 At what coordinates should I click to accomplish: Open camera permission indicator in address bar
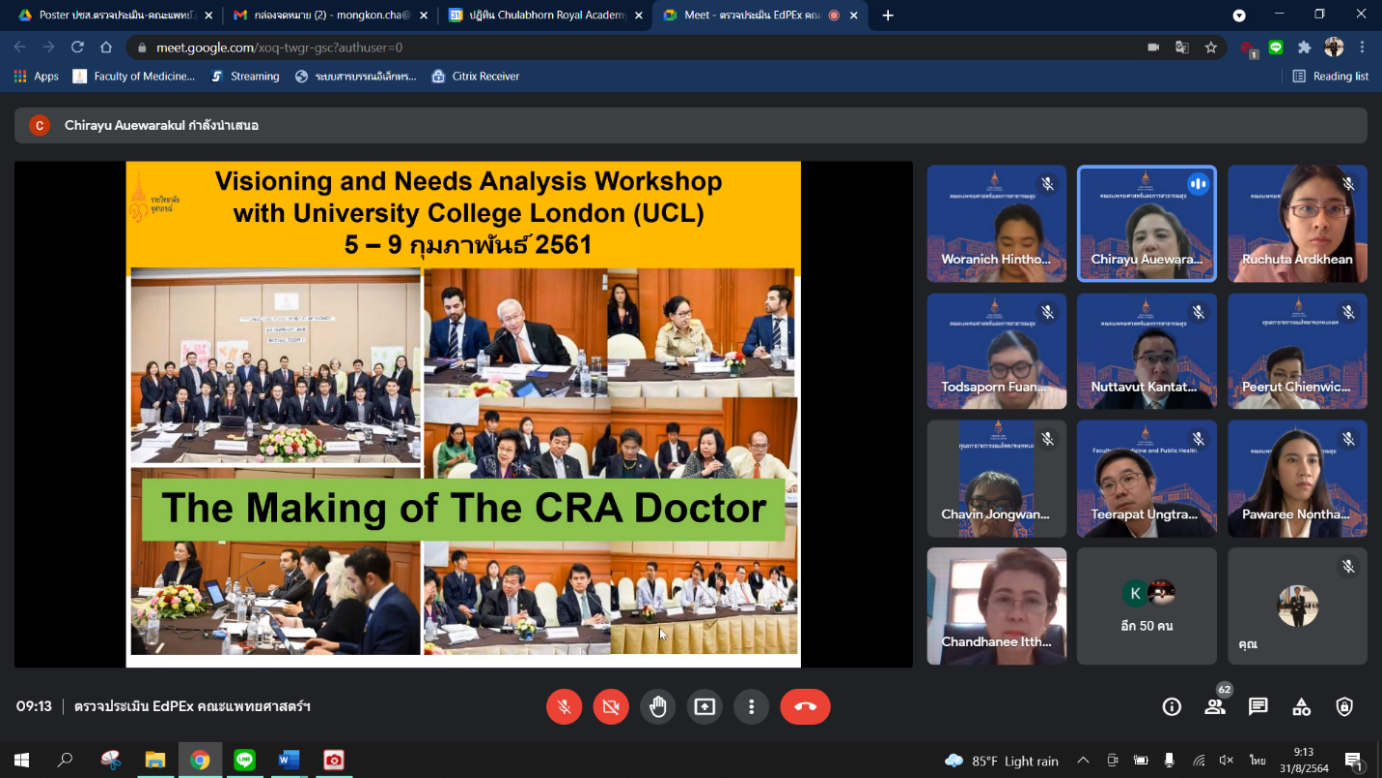pos(1153,47)
